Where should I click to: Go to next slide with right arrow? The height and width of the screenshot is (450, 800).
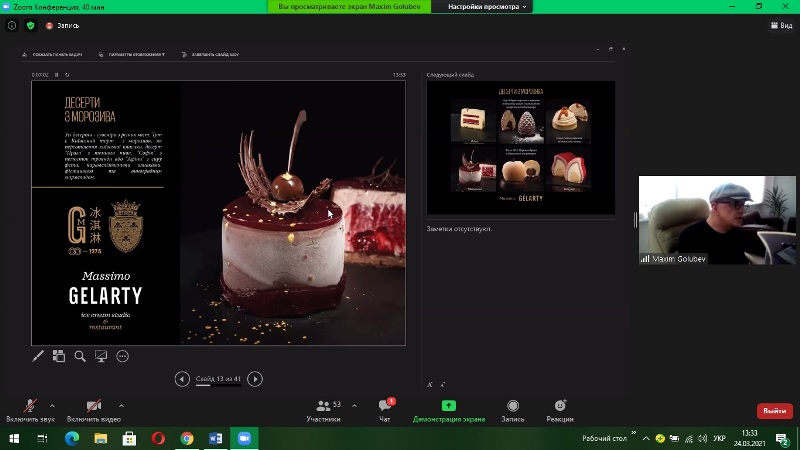(255, 378)
